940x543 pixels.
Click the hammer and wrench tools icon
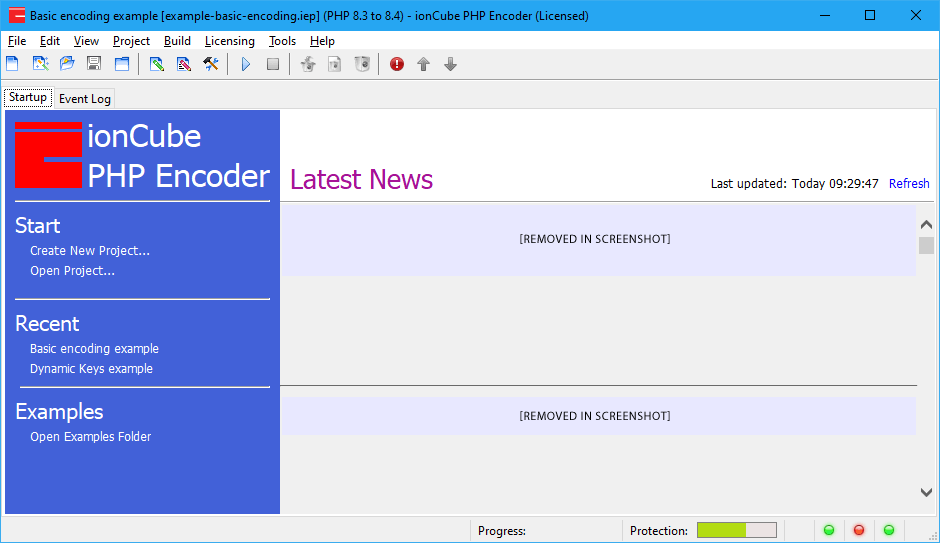211,64
